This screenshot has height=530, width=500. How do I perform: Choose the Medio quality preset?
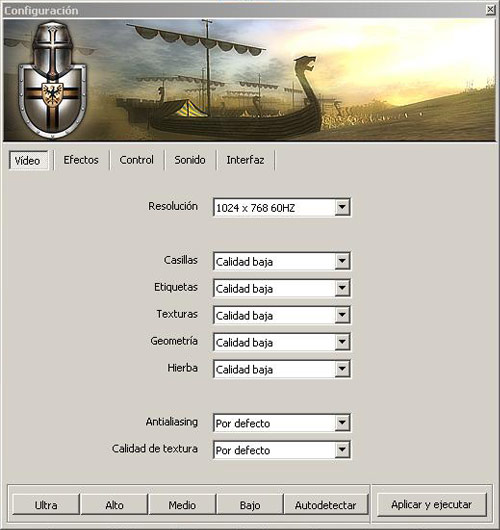(182, 505)
